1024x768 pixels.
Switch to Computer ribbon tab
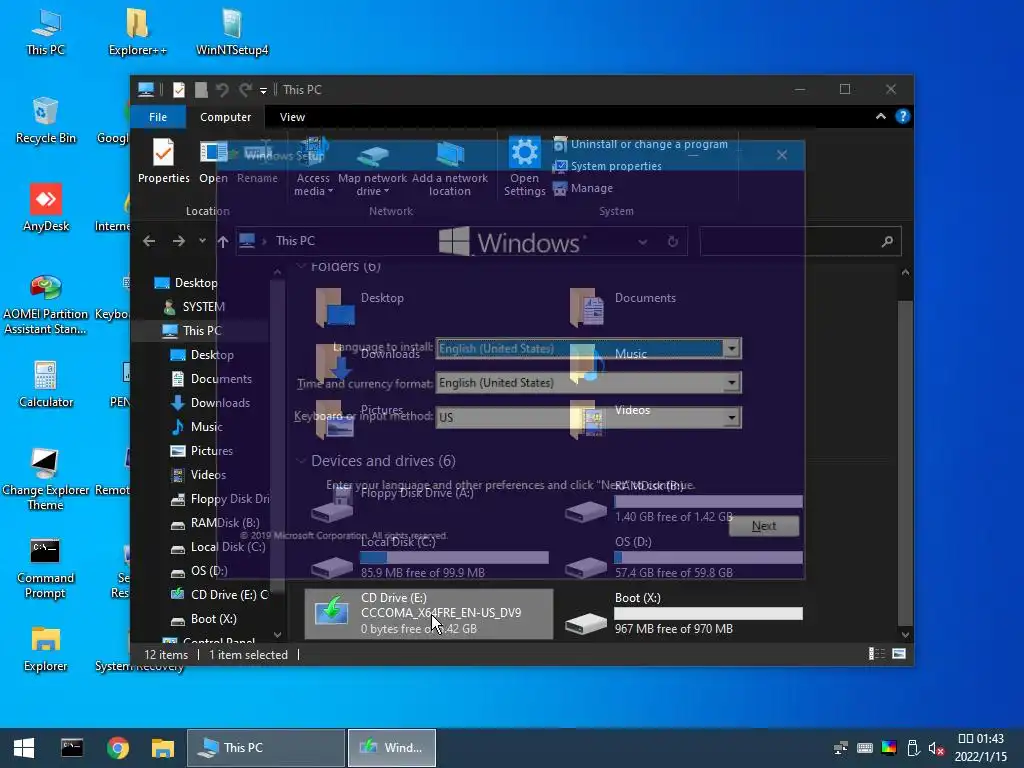click(x=225, y=117)
